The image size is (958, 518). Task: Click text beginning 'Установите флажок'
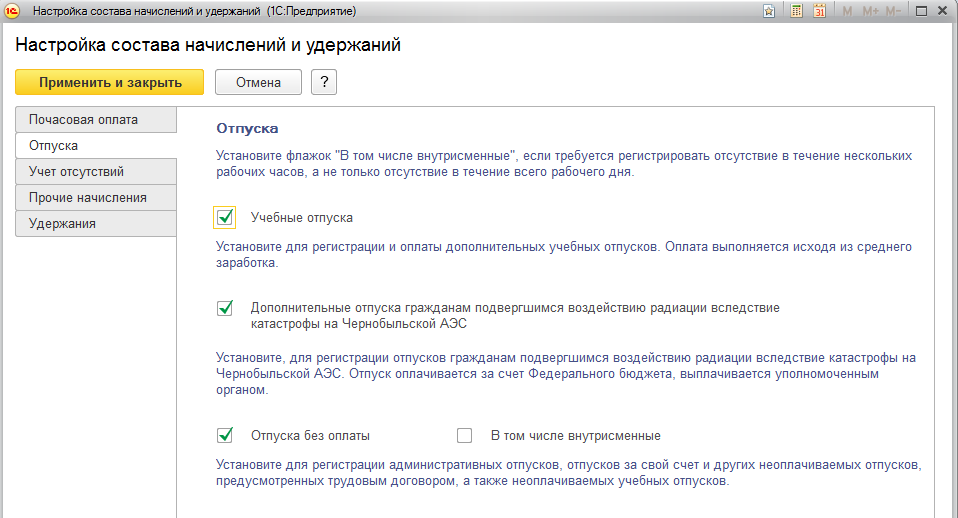pos(564,164)
